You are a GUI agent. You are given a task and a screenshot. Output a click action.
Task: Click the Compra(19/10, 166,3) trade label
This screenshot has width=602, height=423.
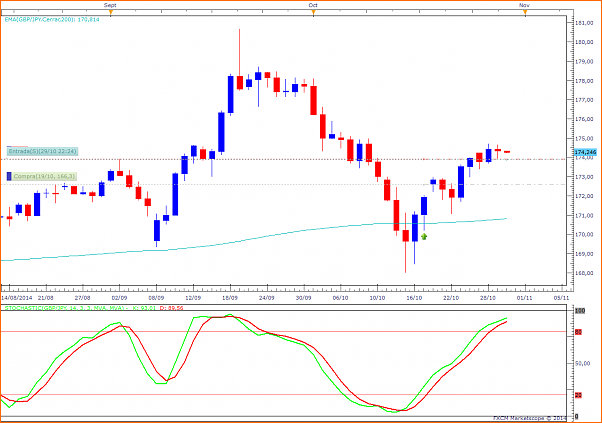(x=44, y=177)
